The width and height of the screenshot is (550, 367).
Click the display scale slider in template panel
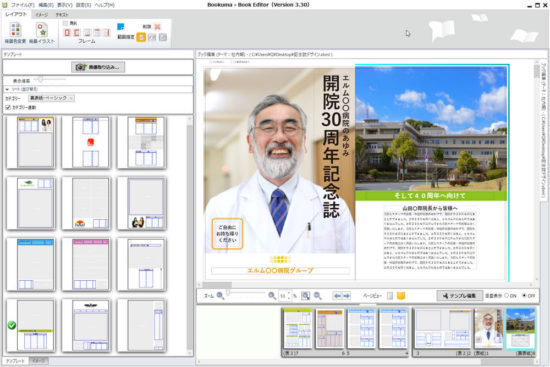point(50,80)
